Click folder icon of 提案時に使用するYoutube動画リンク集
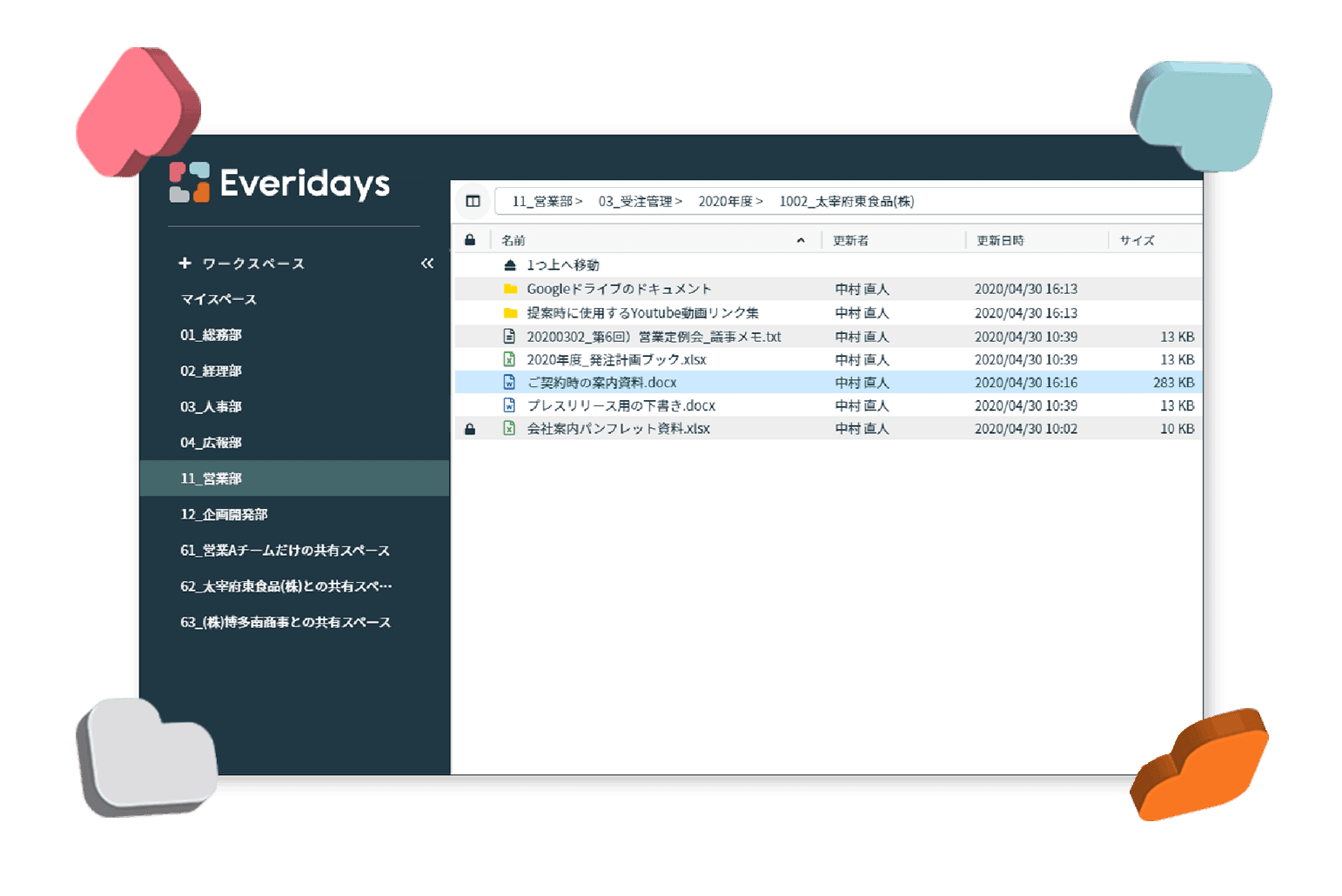The image size is (1342, 896). point(510,312)
